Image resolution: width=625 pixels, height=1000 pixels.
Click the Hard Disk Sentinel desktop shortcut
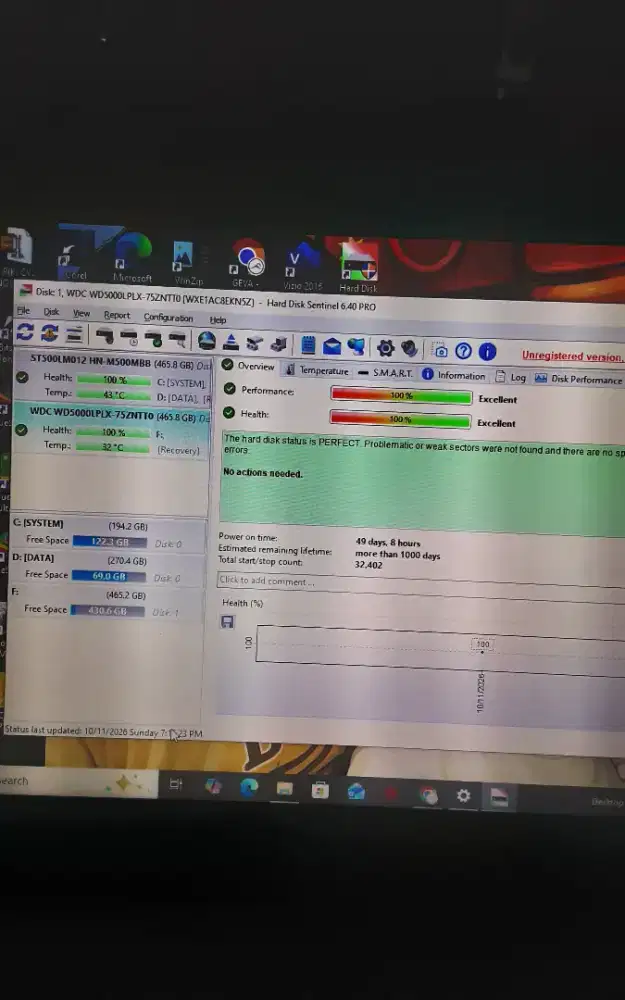point(358,269)
